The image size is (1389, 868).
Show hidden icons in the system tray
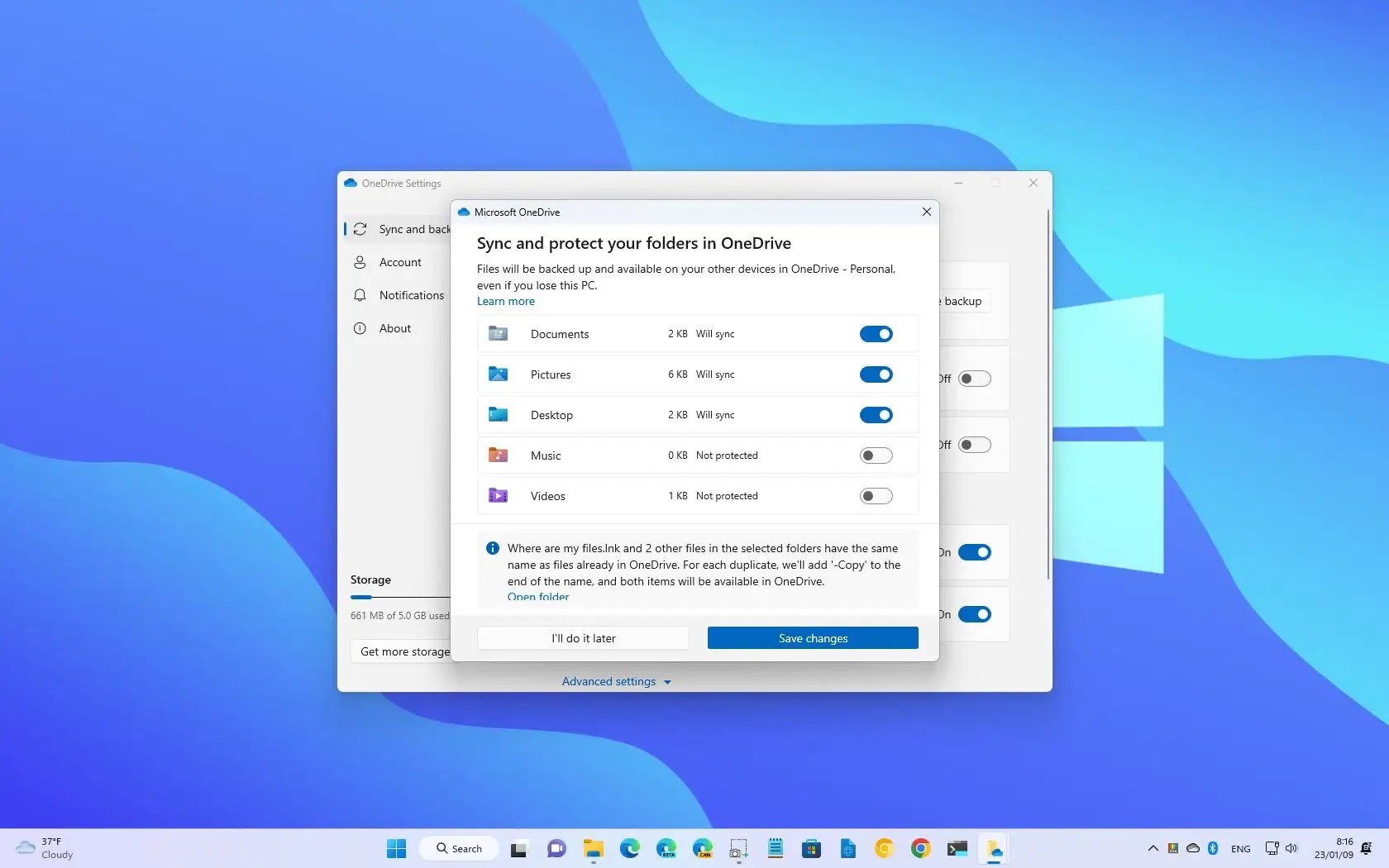click(x=1152, y=848)
